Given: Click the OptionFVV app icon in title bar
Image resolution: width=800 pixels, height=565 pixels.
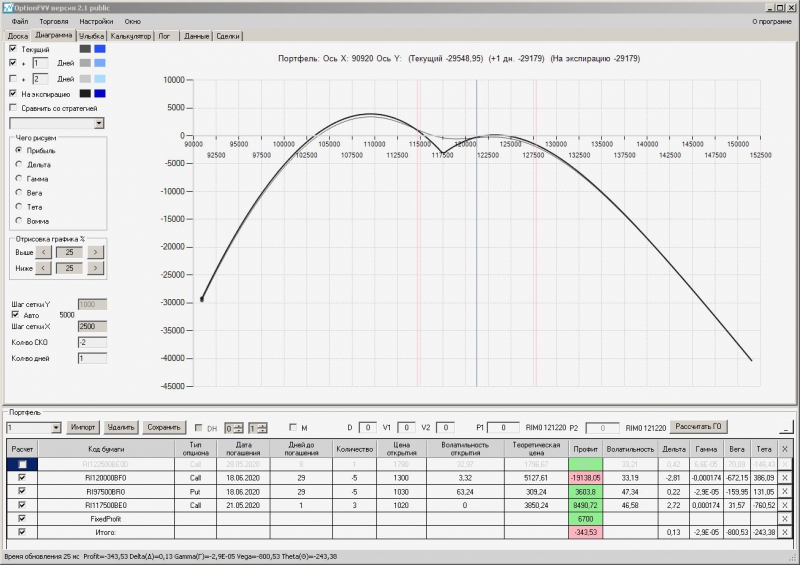Looking at the screenshot, I should [x=8, y=7].
